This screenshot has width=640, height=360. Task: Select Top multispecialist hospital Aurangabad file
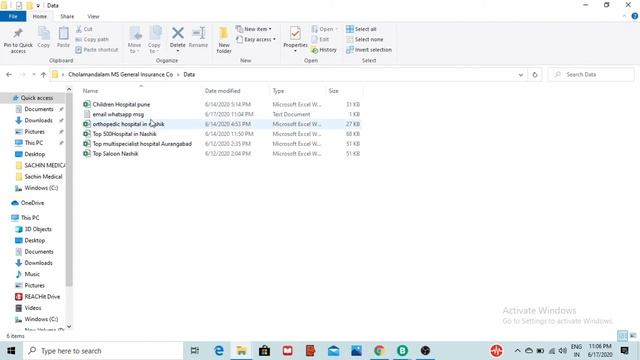click(x=142, y=144)
